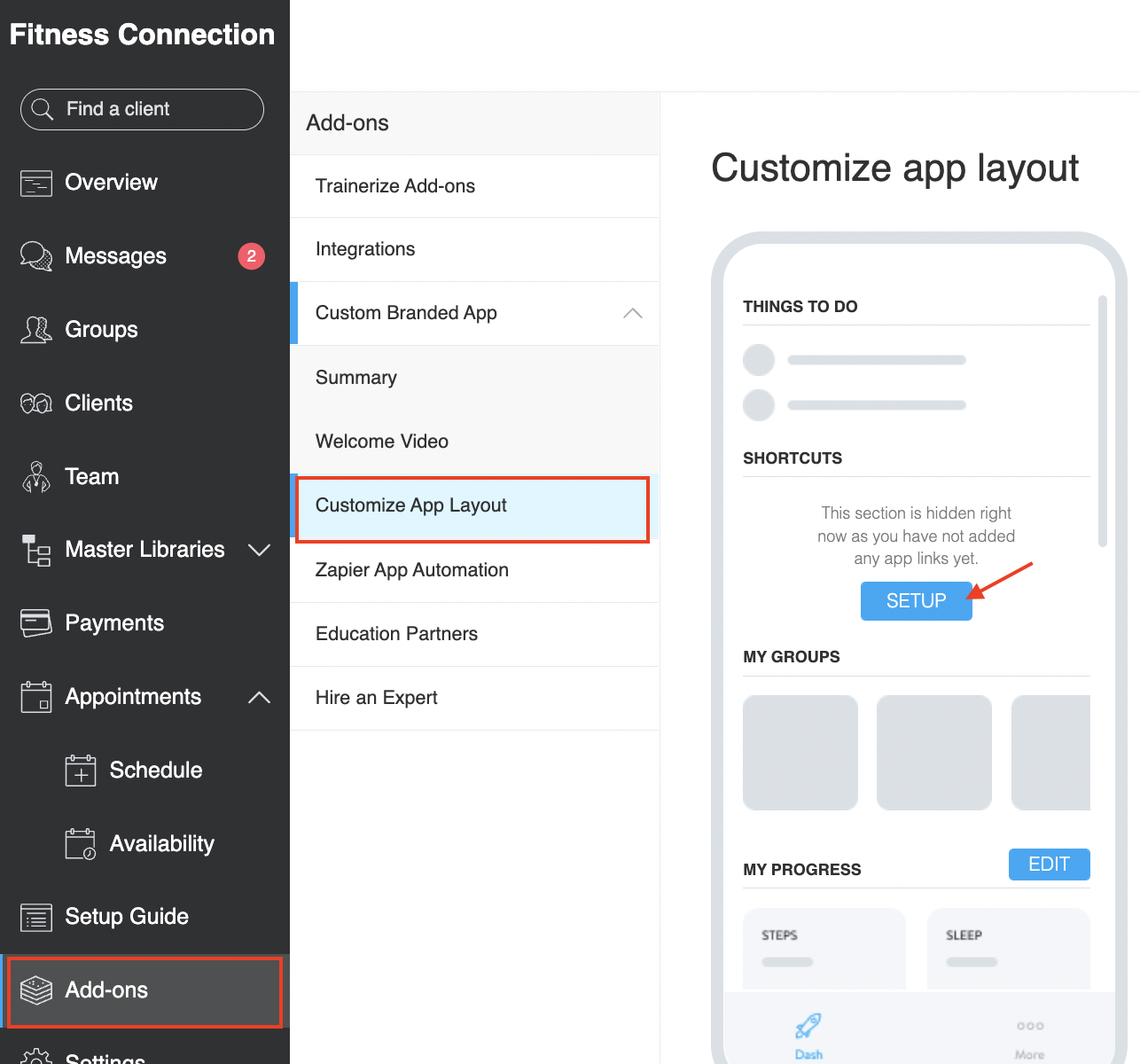Click the Clients faces icon
The width and height of the screenshot is (1140, 1064).
pos(36,403)
